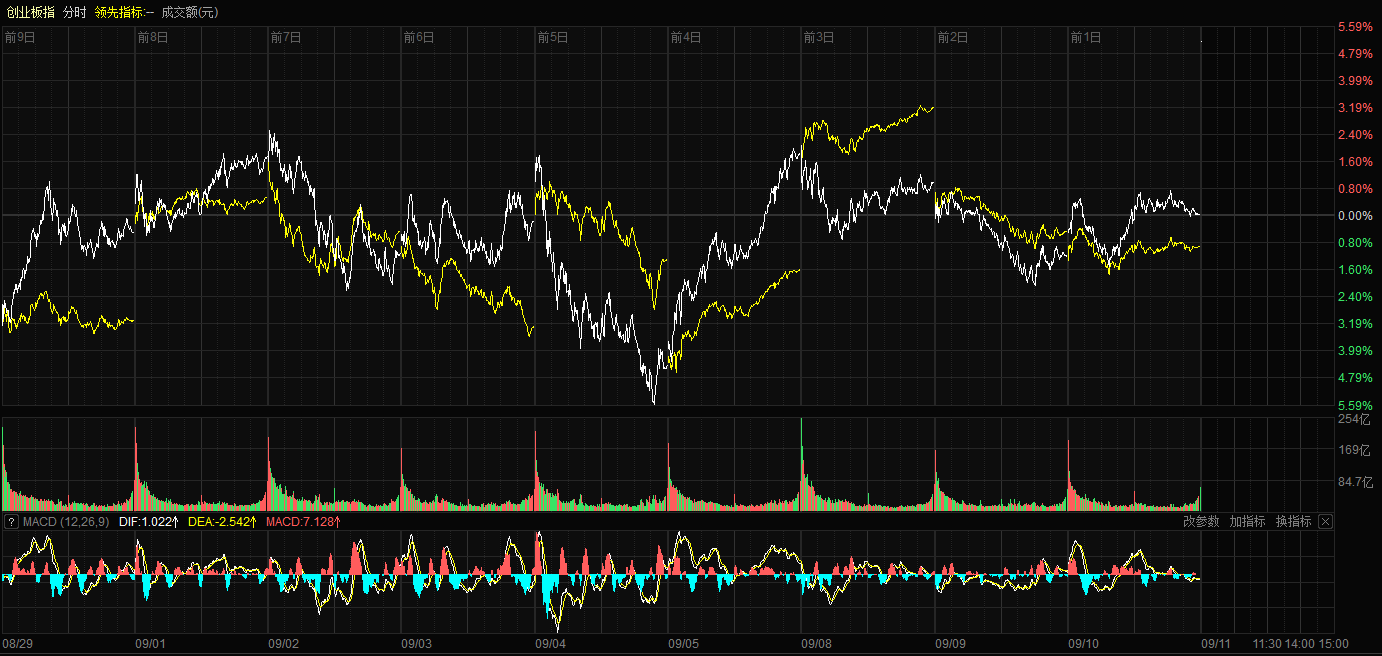Click the 09/05 date on the time axis
The width and height of the screenshot is (1382, 656).
684,644
